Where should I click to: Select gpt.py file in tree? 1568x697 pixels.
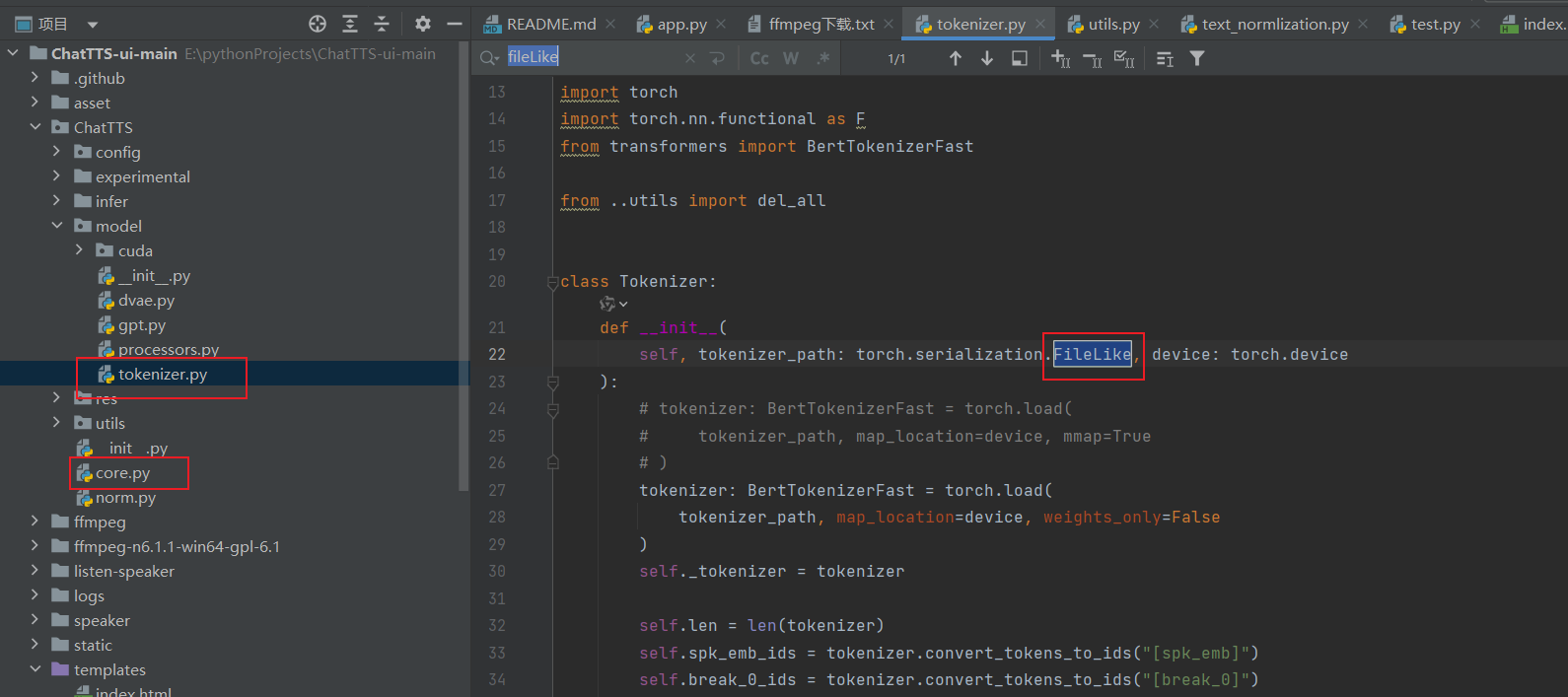[142, 324]
